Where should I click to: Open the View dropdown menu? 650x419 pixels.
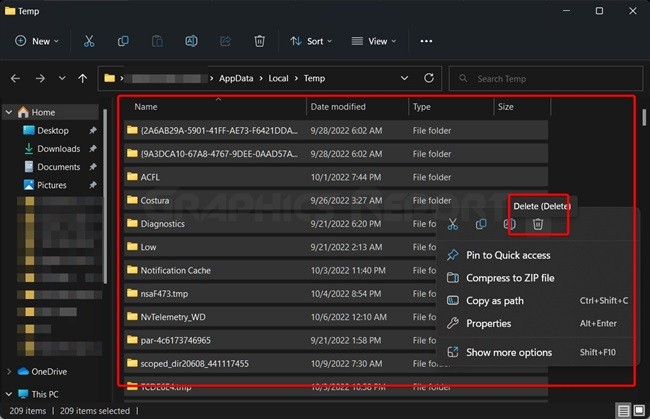(x=374, y=41)
